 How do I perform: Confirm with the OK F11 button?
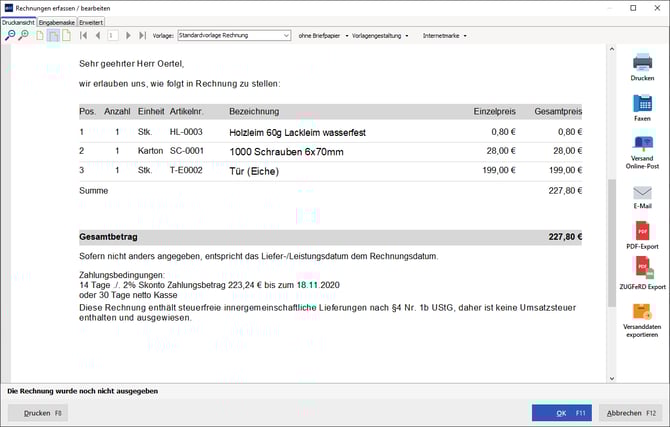561,413
